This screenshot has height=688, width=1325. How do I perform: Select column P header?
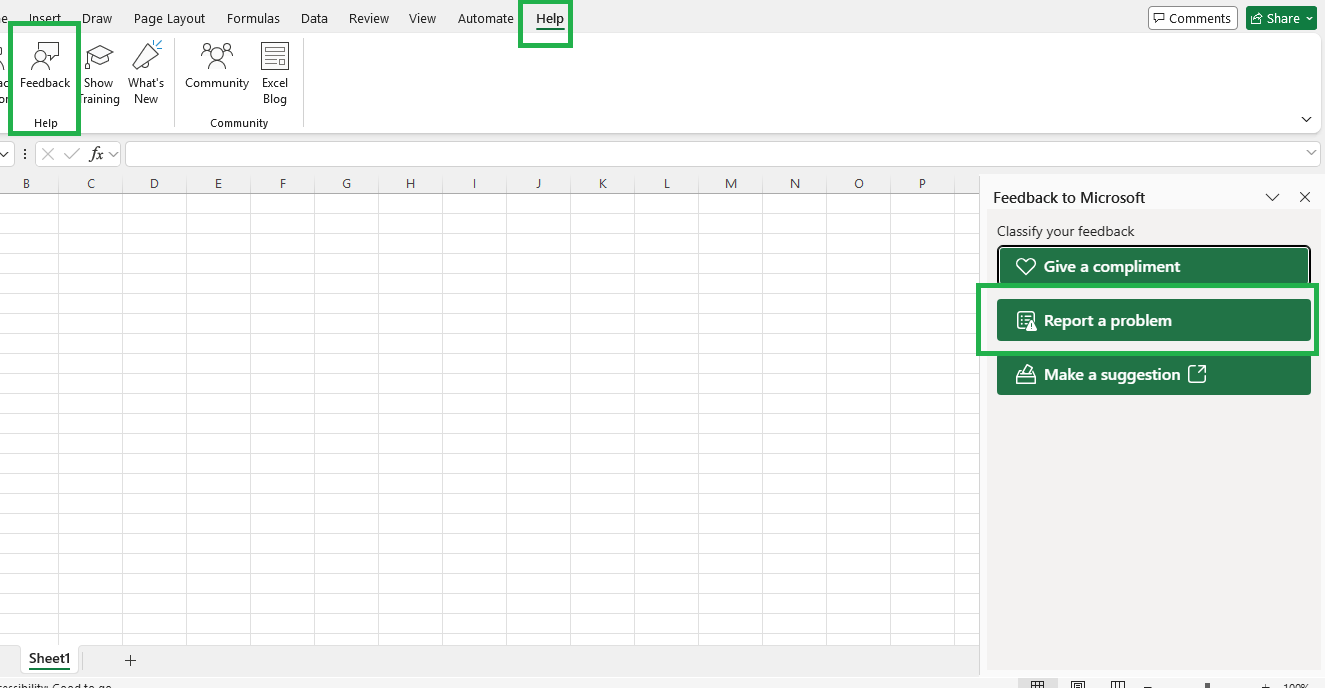point(922,184)
